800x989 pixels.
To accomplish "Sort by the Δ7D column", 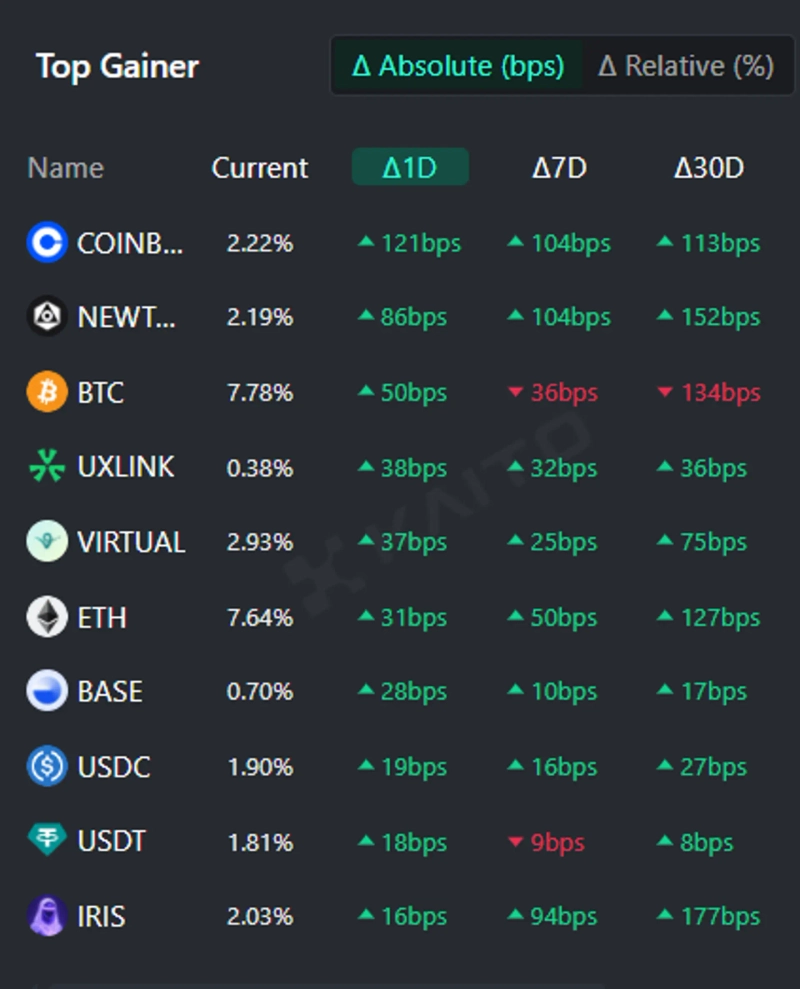I will click(x=559, y=167).
